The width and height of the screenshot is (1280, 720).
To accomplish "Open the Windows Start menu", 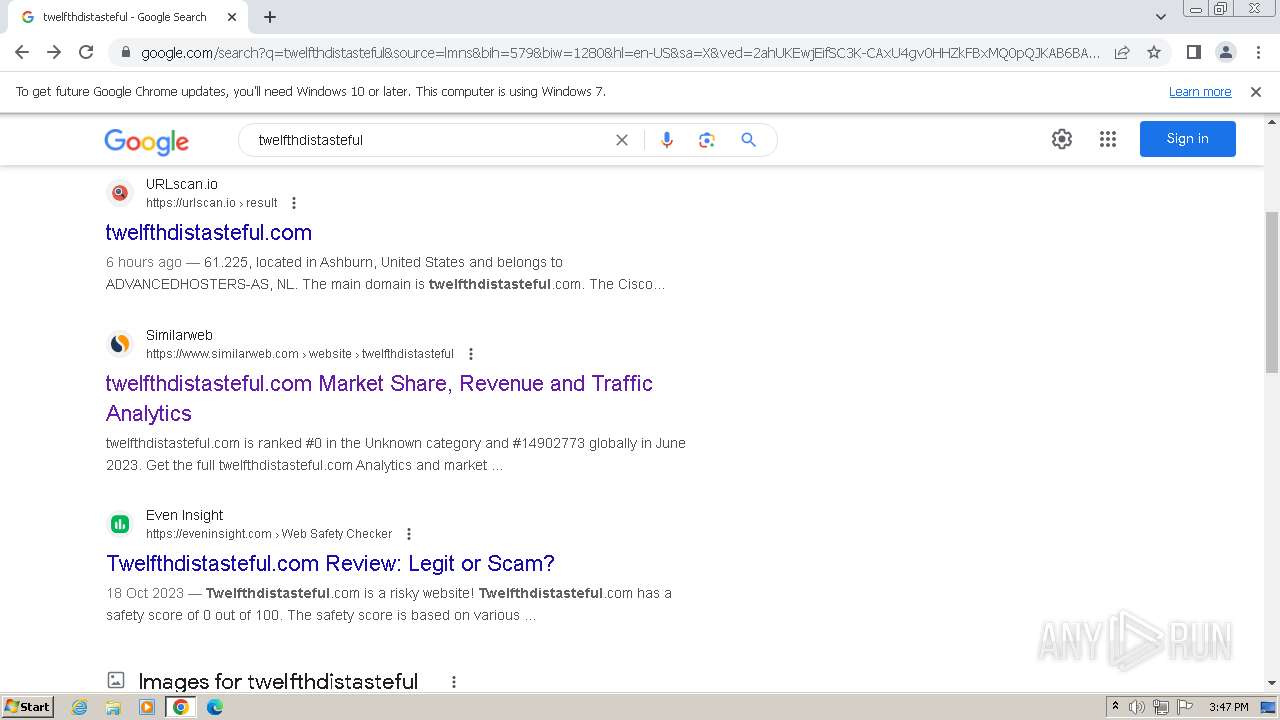I will tap(27, 707).
